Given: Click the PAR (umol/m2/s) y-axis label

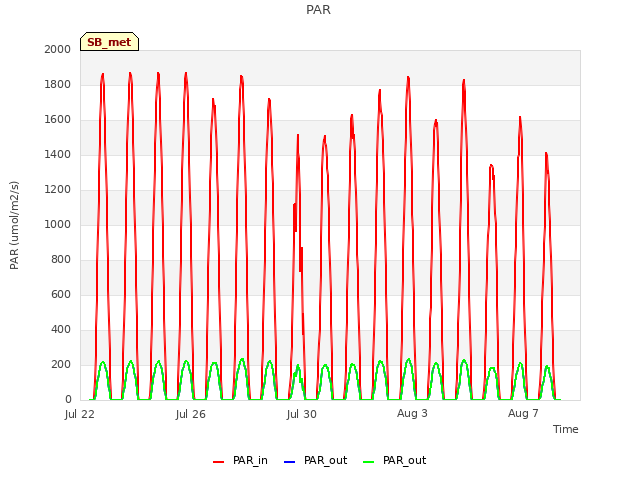Looking at the screenshot, I should [14, 225].
